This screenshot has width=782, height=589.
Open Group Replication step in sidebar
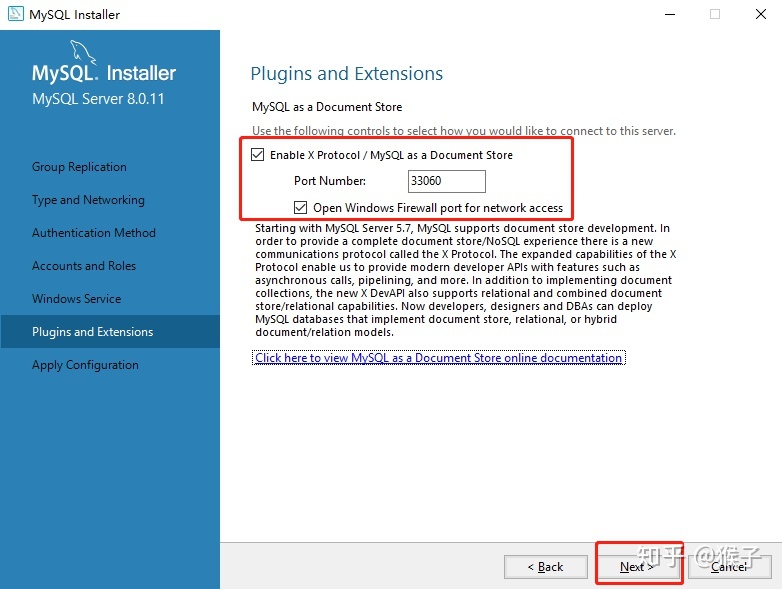pos(79,167)
